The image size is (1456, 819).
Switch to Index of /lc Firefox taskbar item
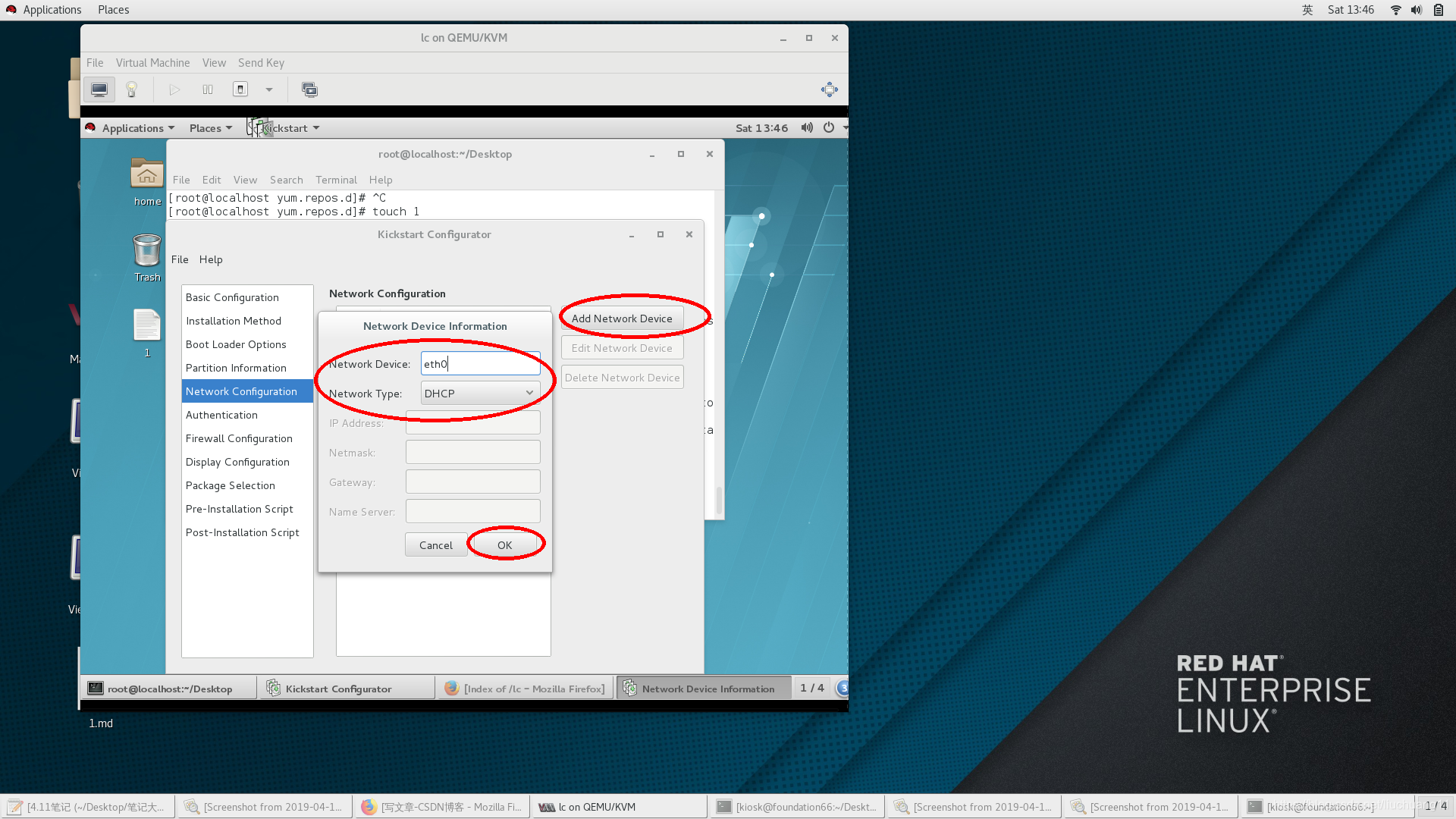pos(525,689)
